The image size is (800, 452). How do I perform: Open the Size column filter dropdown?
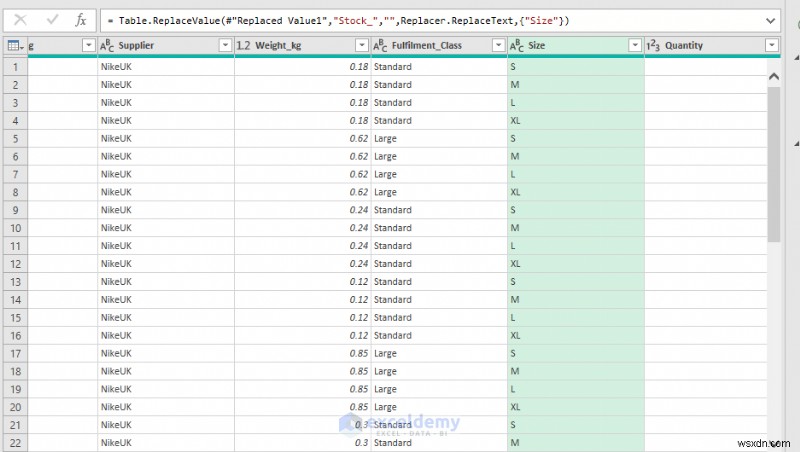click(635, 45)
